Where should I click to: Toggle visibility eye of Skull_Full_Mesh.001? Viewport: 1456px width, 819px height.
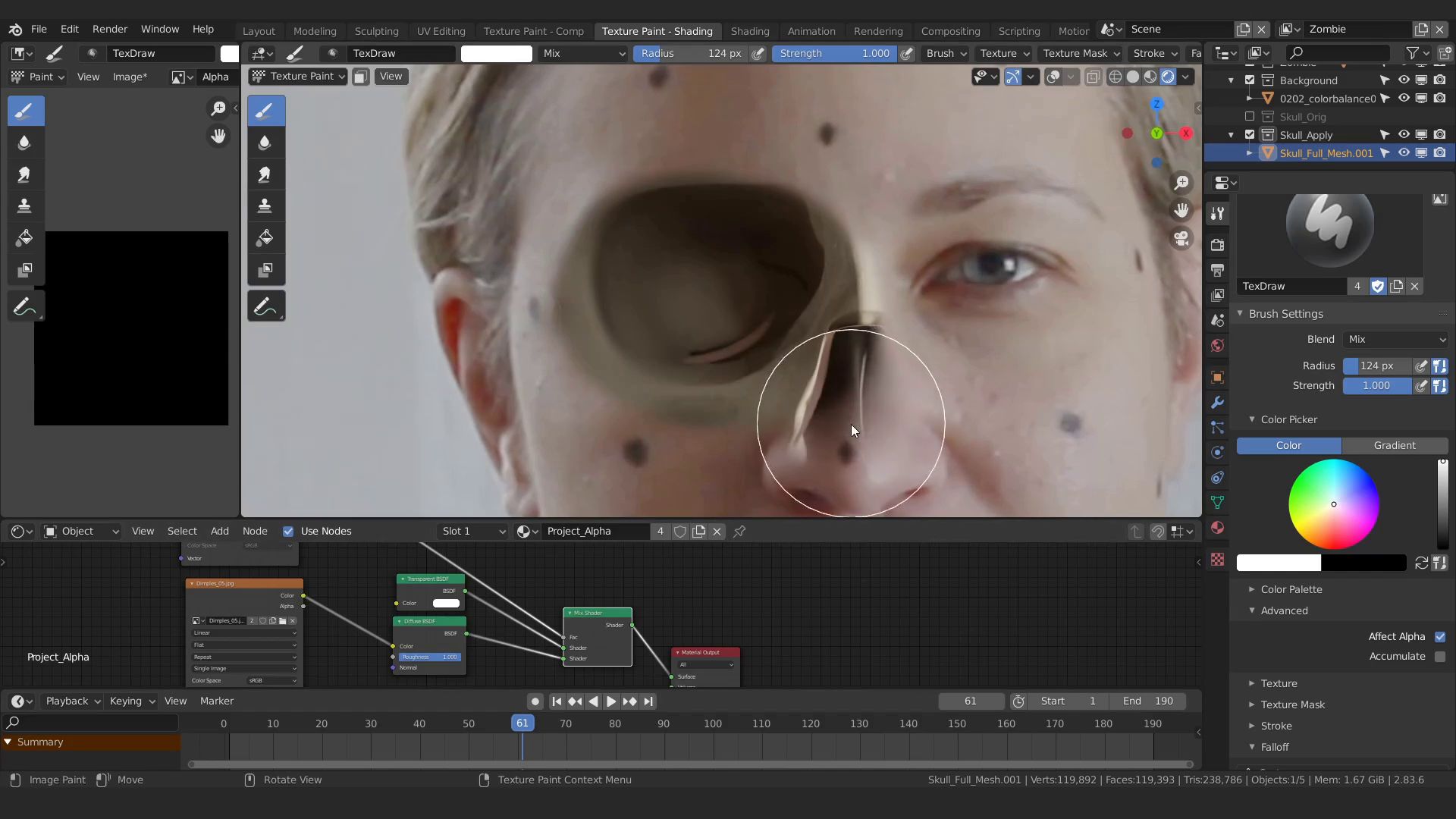coord(1404,153)
